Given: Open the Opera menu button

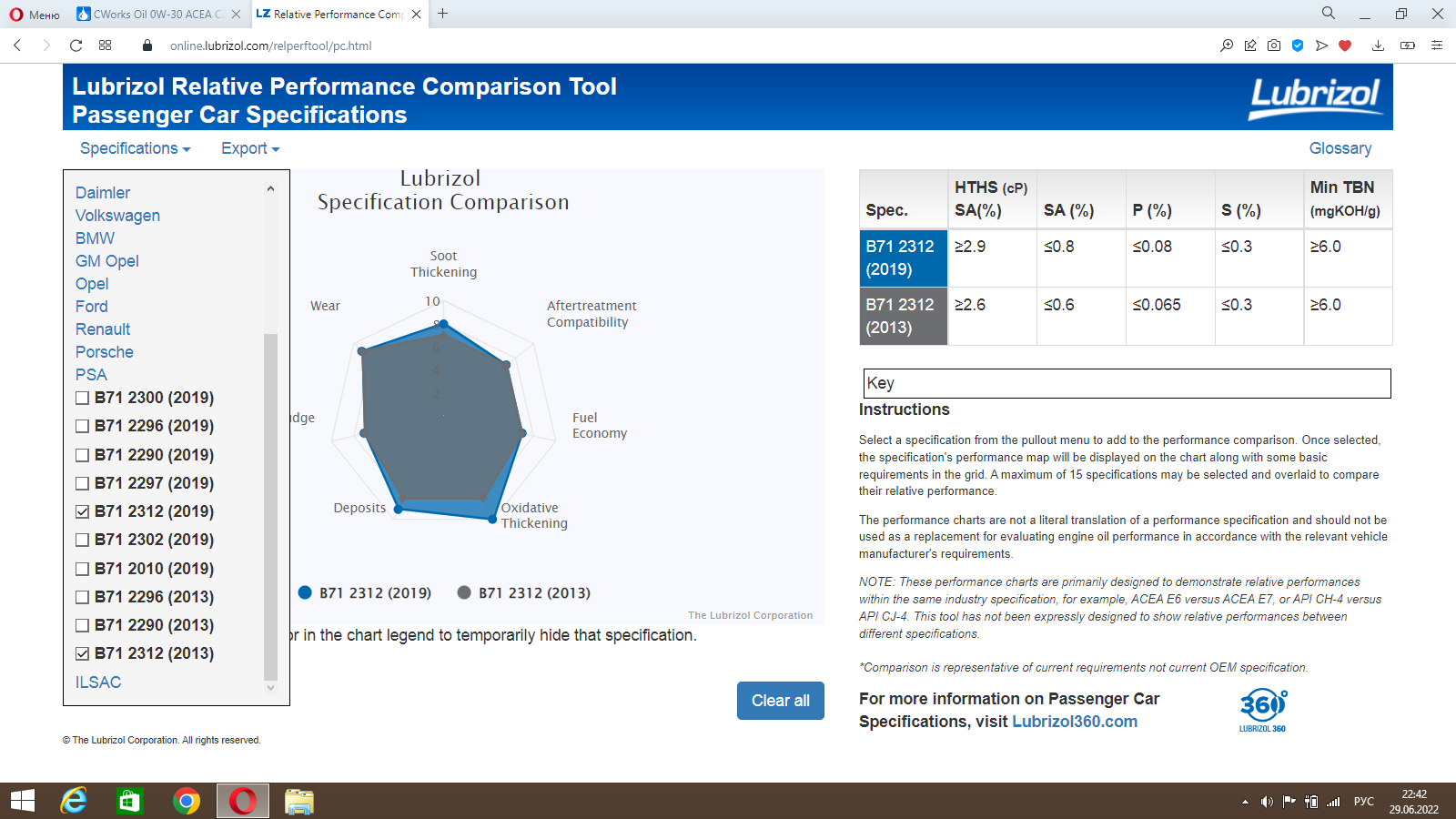Looking at the screenshot, I should (35, 15).
